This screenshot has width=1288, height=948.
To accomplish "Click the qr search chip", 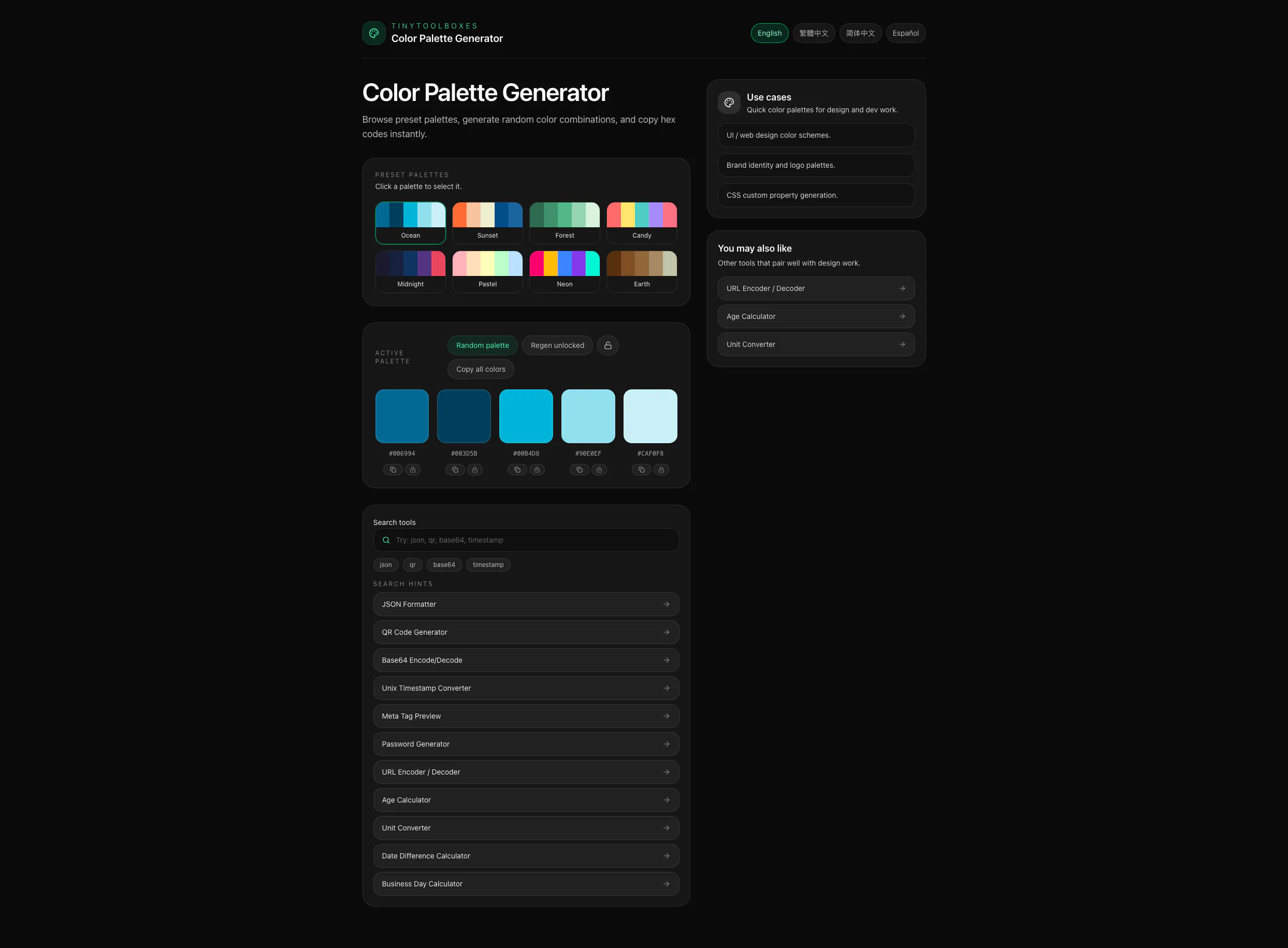I will pyautogui.click(x=413, y=565).
